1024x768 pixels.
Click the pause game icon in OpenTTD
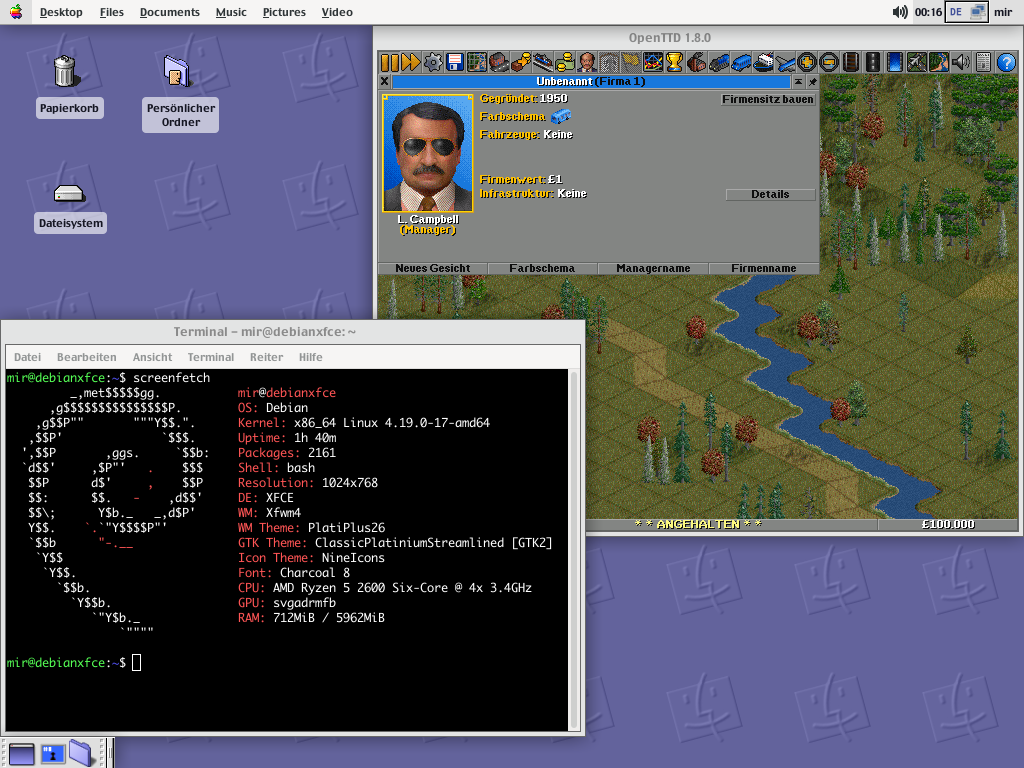389,63
